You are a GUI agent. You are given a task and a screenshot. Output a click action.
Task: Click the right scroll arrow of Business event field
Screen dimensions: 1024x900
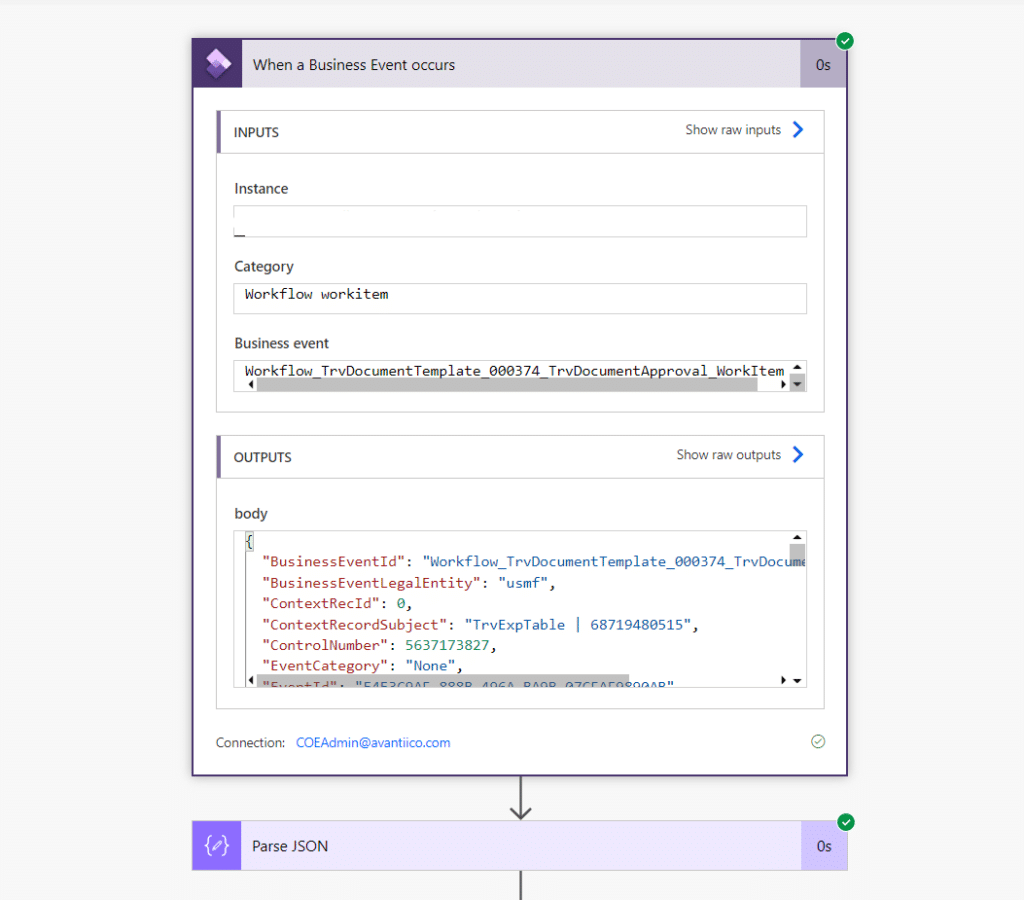point(782,385)
